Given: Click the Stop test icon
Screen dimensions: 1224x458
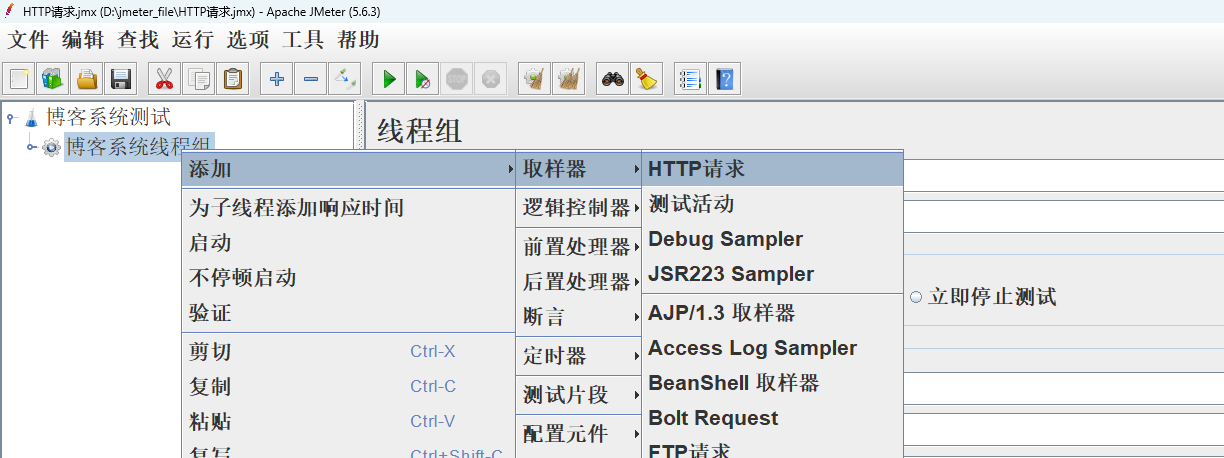Looking at the screenshot, I should point(457,78).
